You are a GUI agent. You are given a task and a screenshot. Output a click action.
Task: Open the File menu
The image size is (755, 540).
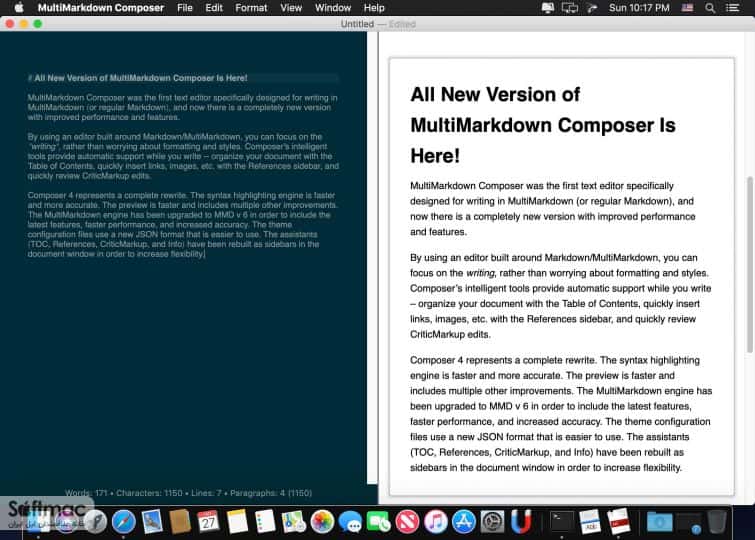[184, 8]
